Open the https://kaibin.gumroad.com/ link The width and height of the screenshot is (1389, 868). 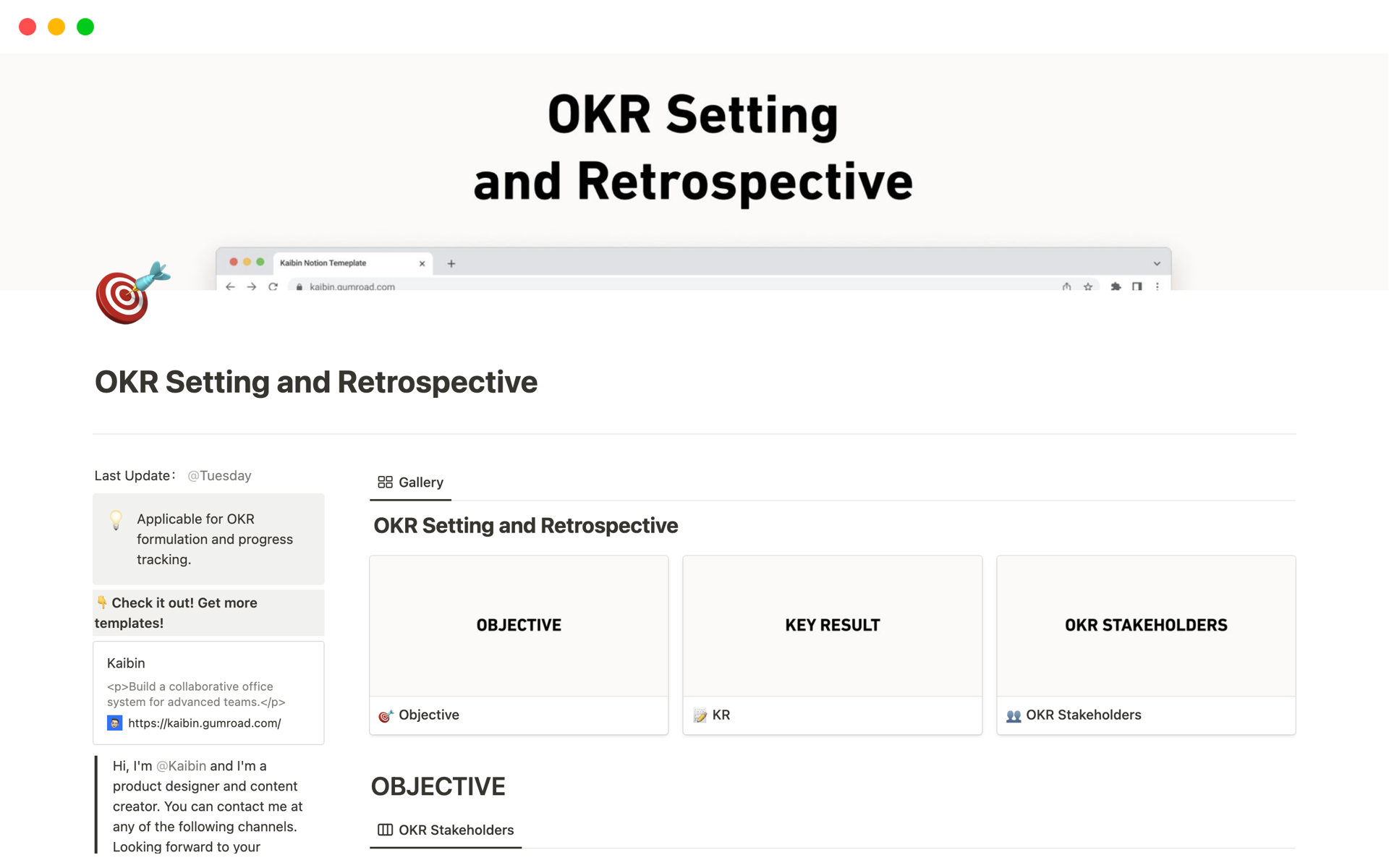pos(204,723)
